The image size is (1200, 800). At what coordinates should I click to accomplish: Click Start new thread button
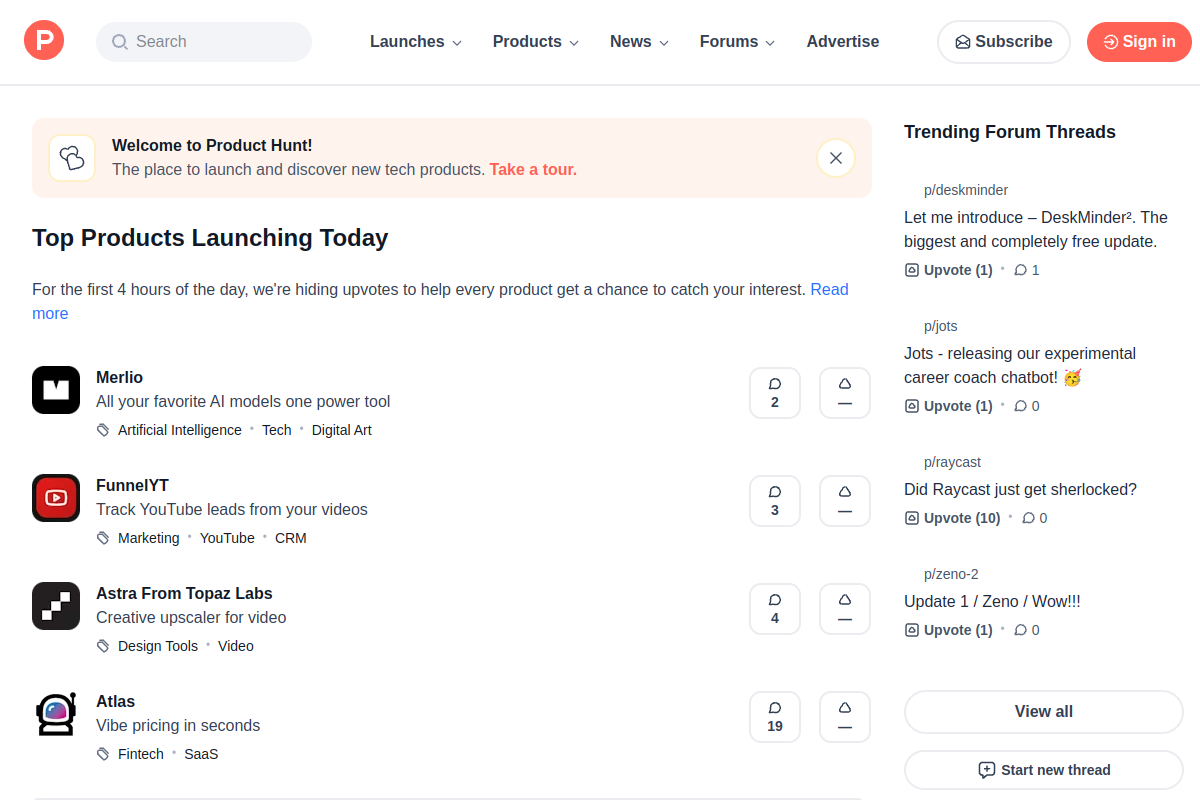1044,770
